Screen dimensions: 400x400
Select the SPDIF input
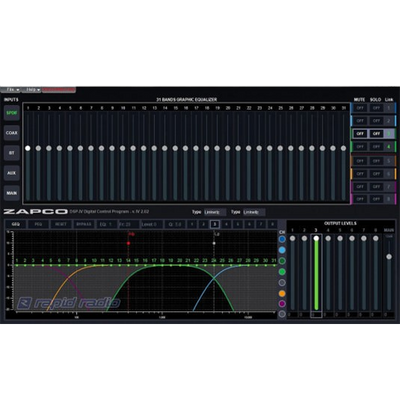pos(12,113)
